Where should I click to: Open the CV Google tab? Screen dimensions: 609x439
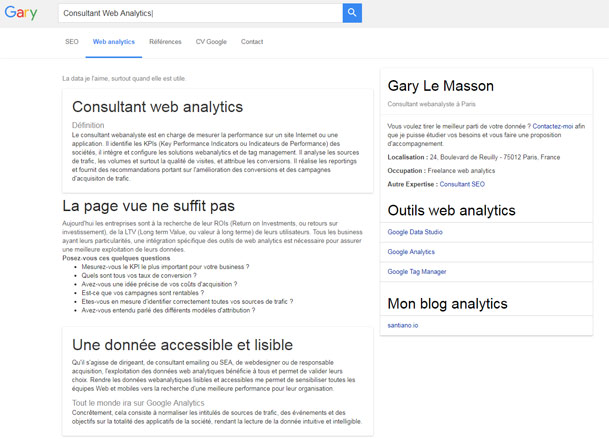[211, 42]
